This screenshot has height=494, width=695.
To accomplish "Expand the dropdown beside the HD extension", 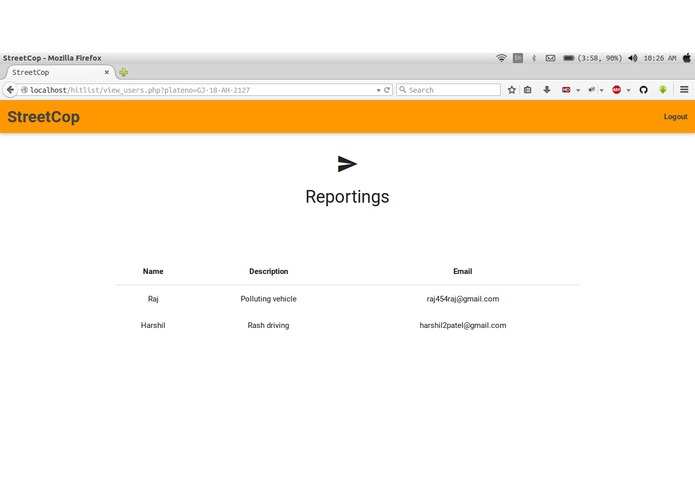I will click(578, 90).
